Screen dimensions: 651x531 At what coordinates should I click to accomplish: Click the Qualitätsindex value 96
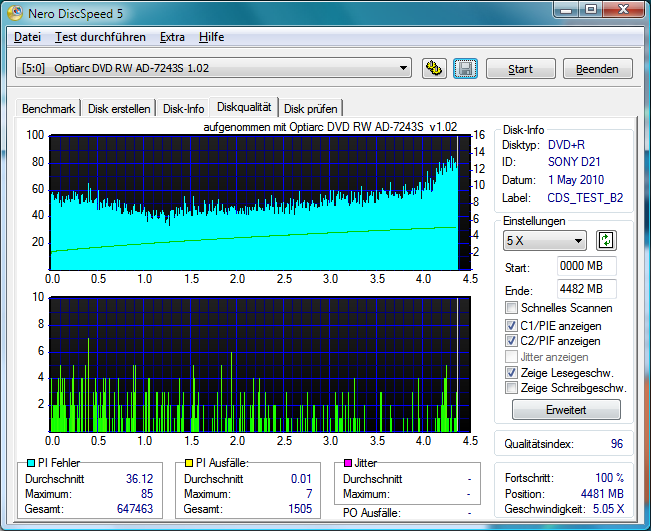(617, 443)
